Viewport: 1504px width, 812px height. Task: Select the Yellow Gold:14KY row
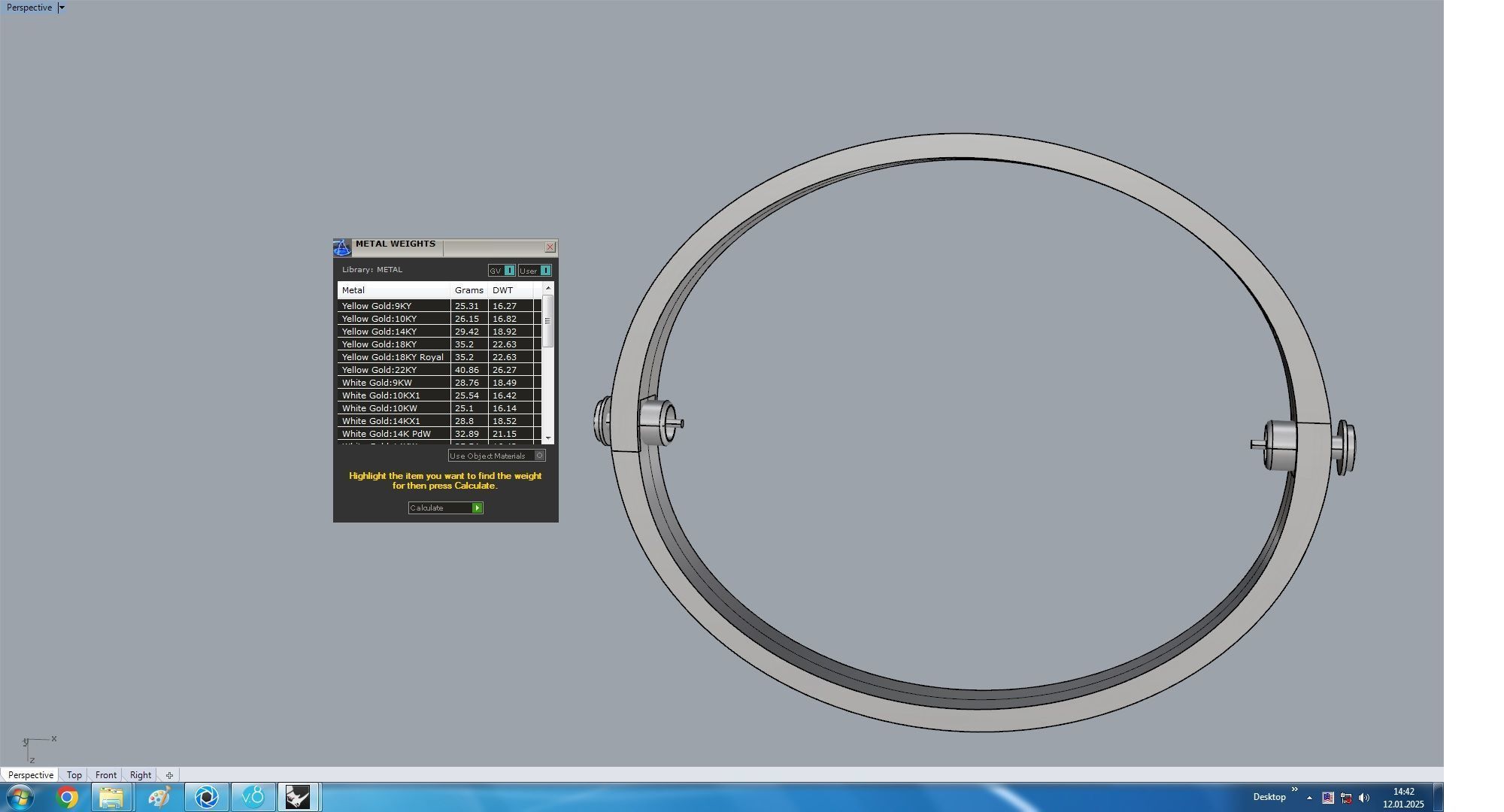point(439,332)
